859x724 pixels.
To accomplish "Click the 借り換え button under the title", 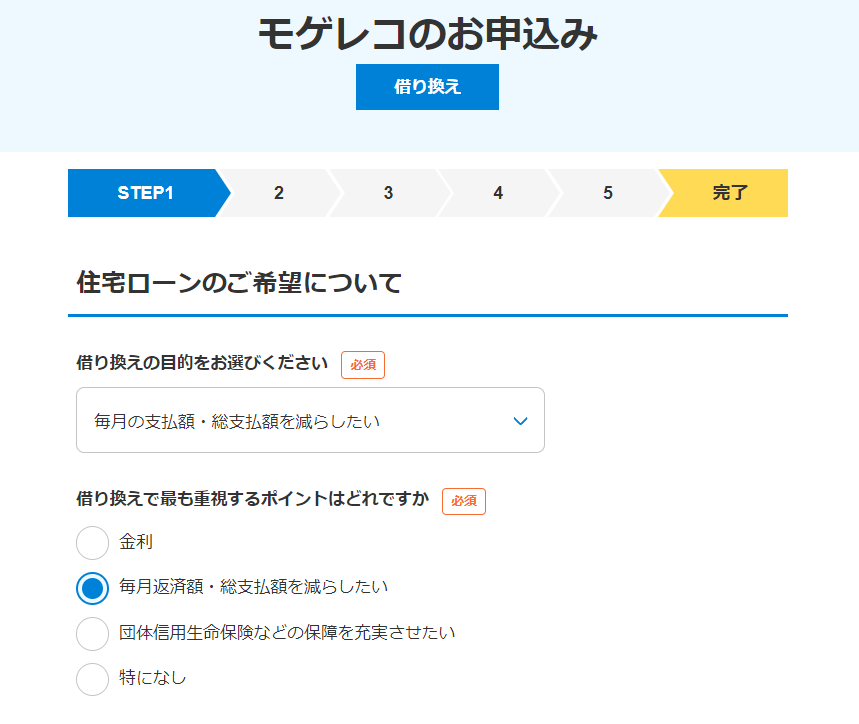I will coord(427,87).
